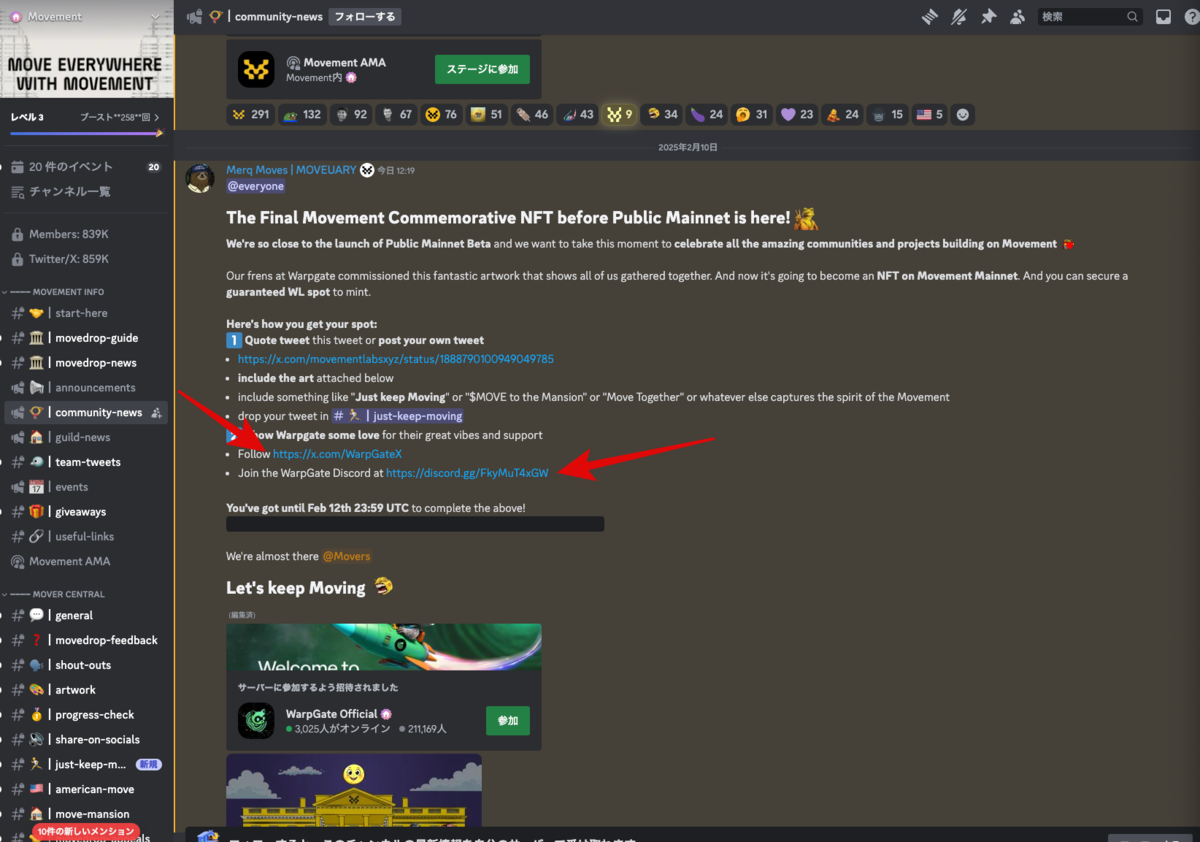The height and width of the screenshot is (842, 1200).
Task: Toggle the notification mute bell icon
Action: tap(959, 16)
